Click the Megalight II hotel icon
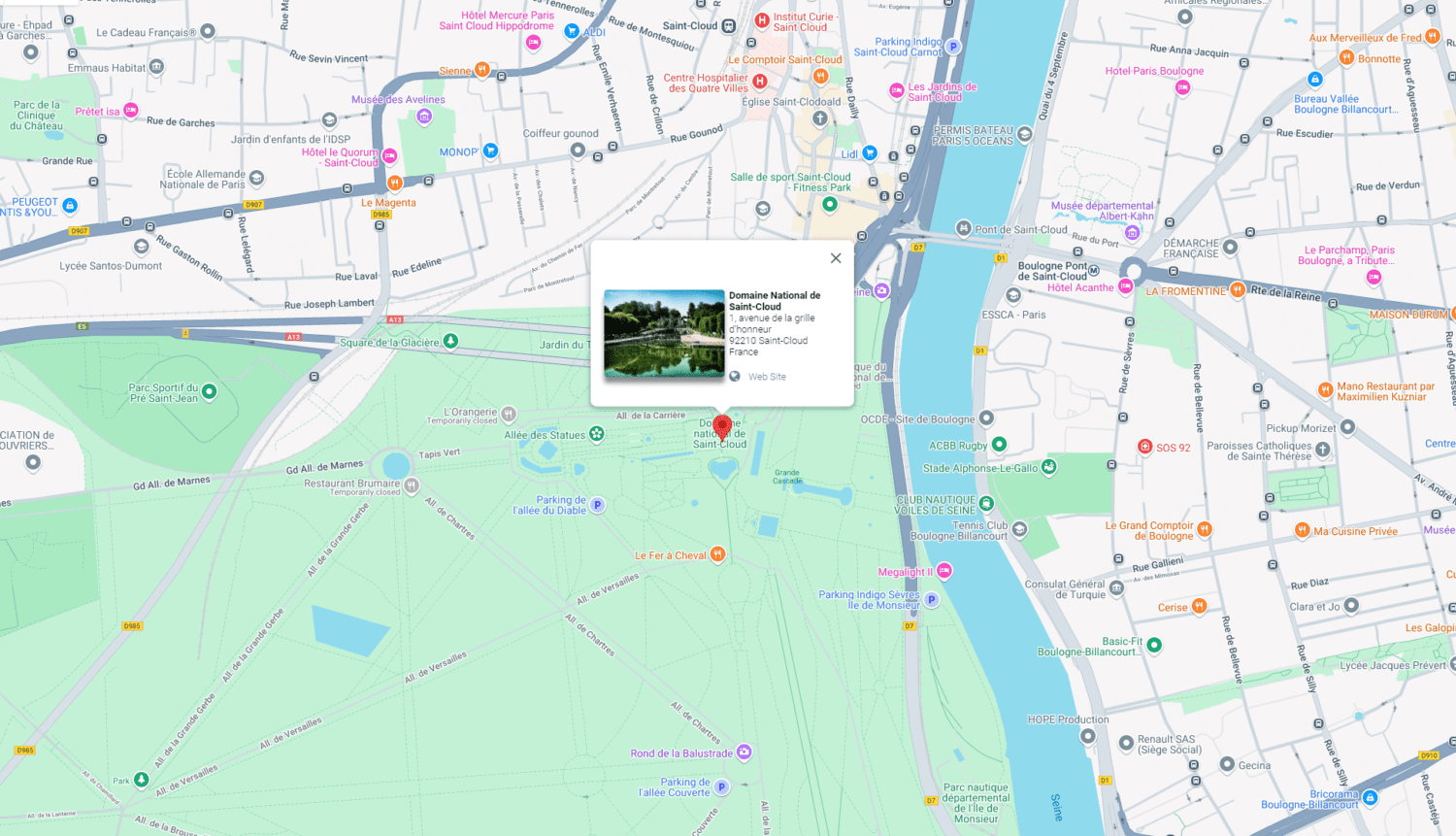The image size is (1456, 836). point(944,571)
